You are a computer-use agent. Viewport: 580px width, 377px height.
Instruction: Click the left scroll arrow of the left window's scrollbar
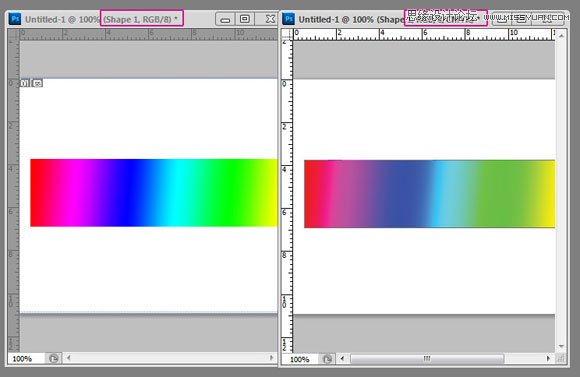pyautogui.click(x=68, y=358)
